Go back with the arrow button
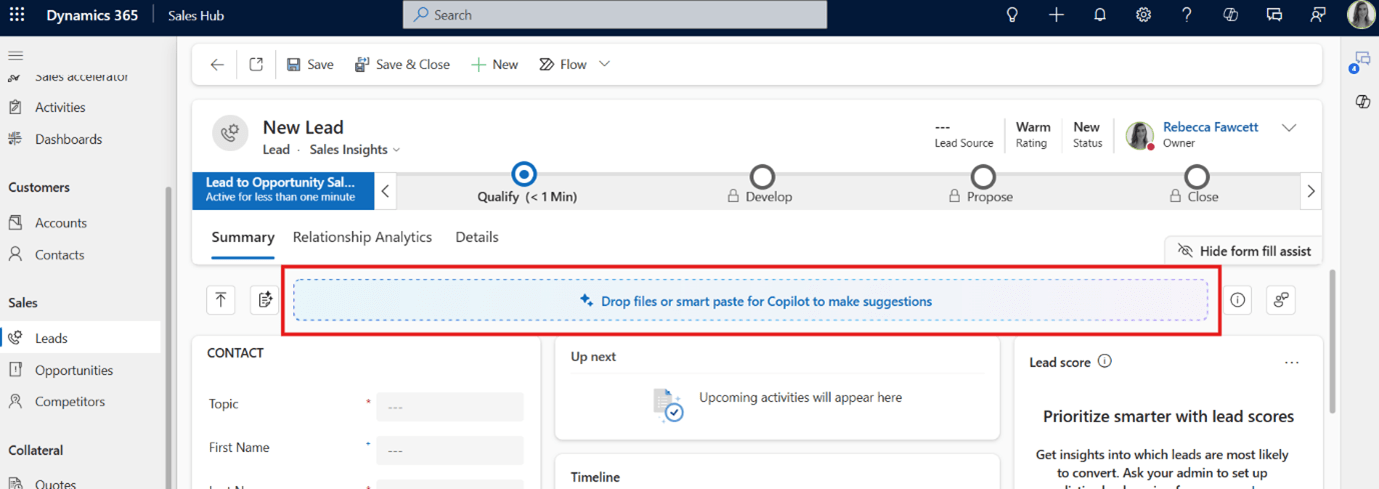Viewport: 1379px width, 489px height. (x=217, y=64)
